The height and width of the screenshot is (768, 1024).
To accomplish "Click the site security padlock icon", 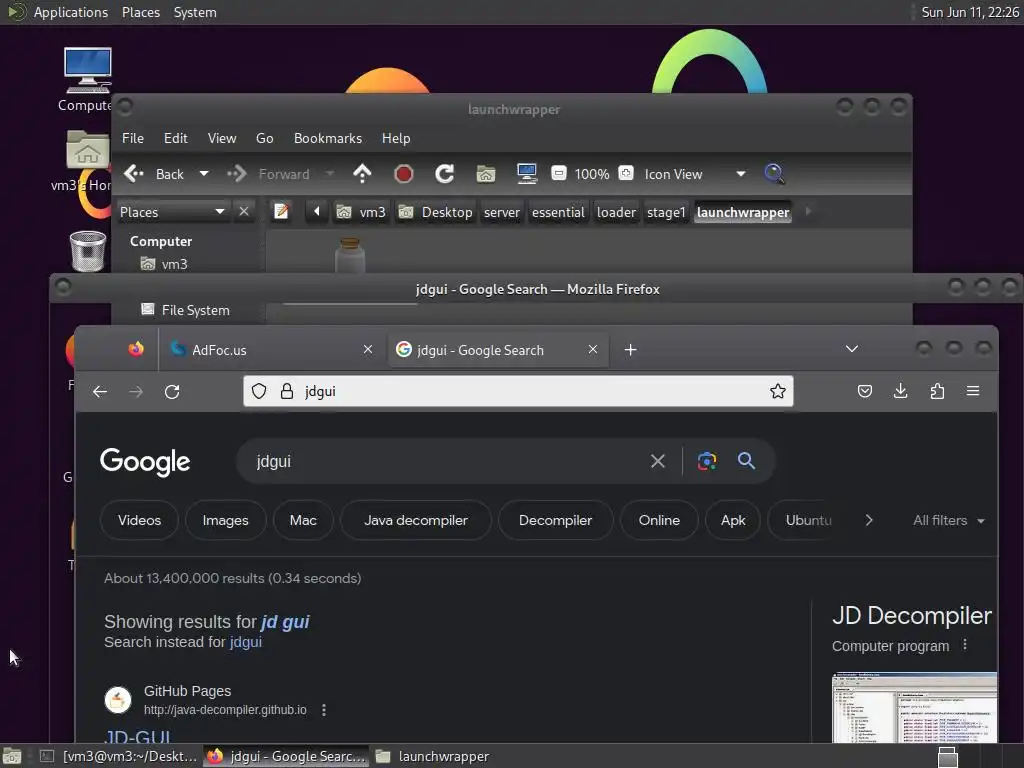I will pos(287,391).
